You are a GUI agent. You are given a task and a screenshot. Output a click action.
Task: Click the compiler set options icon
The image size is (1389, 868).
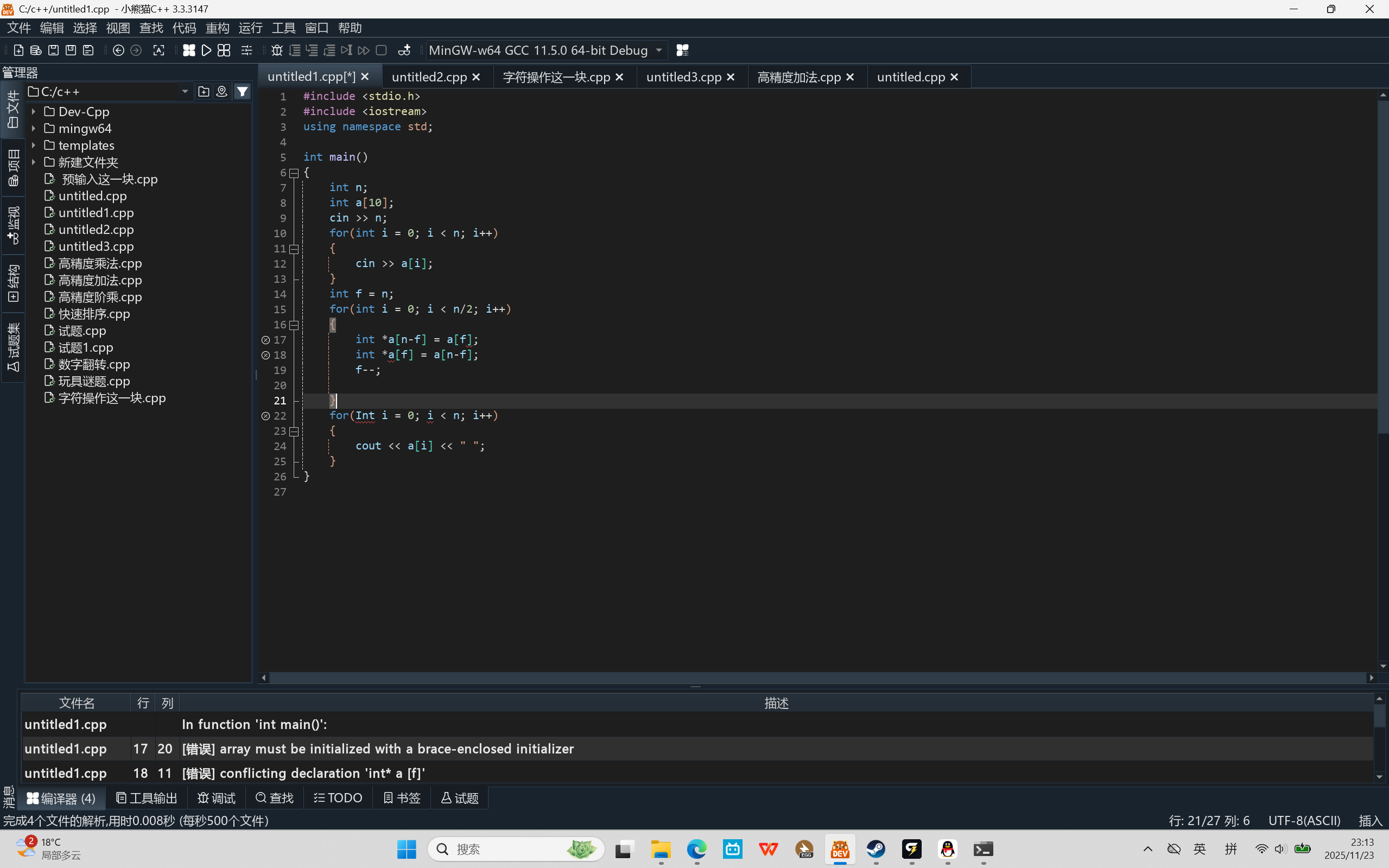pyautogui.click(x=682, y=50)
